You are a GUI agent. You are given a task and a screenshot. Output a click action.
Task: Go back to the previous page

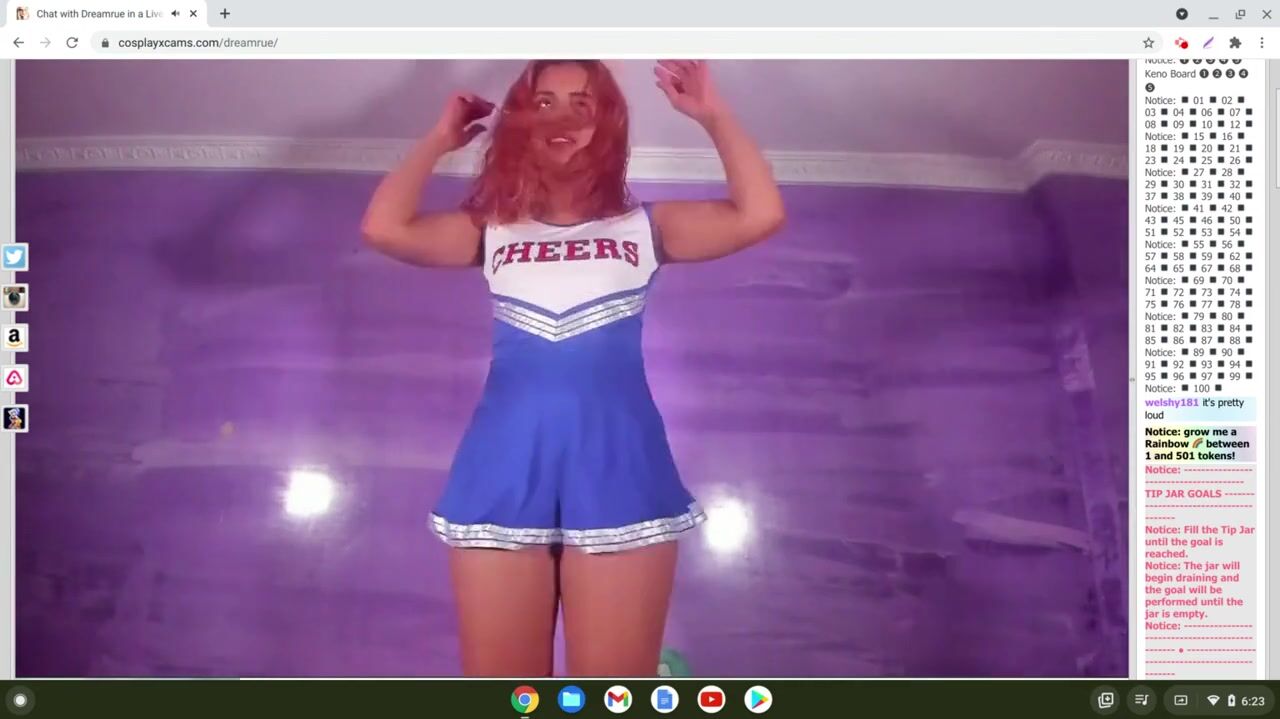pos(18,43)
